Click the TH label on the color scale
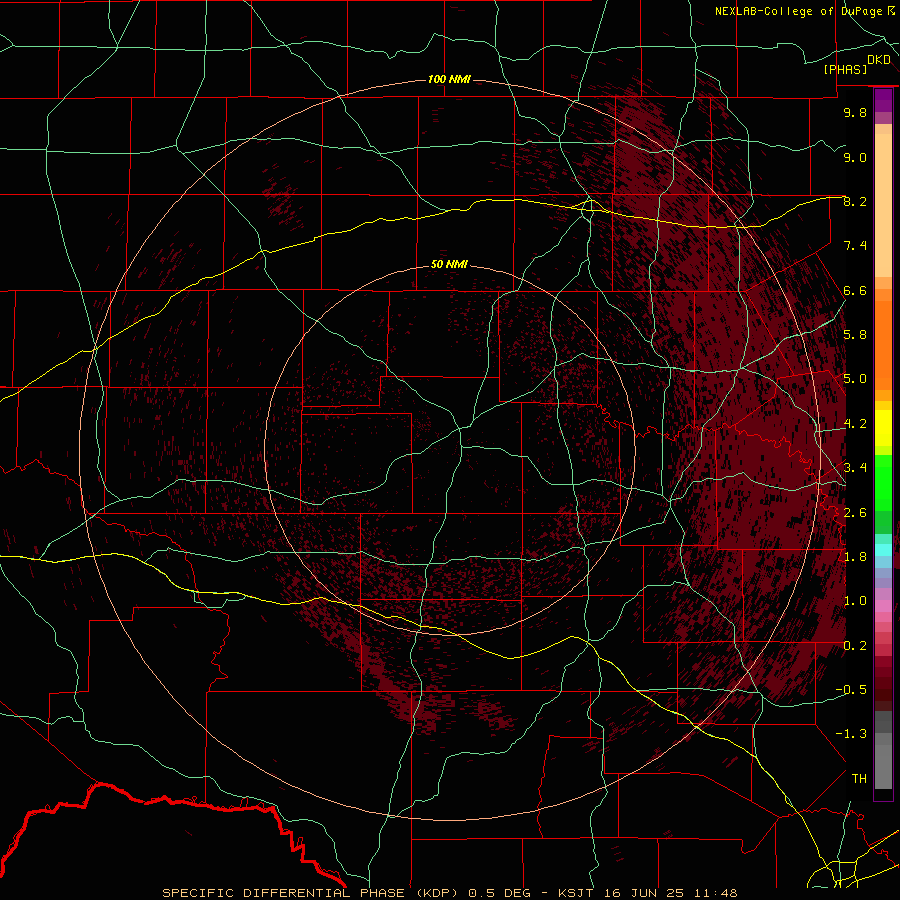Viewport: 900px width, 900px height. click(859, 778)
